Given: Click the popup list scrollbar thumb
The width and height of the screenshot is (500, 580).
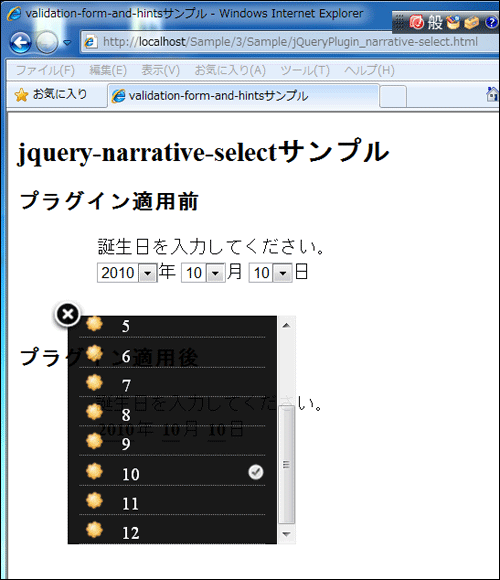Looking at the screenshot, I should pyautogui.click(x=286, y=465).
